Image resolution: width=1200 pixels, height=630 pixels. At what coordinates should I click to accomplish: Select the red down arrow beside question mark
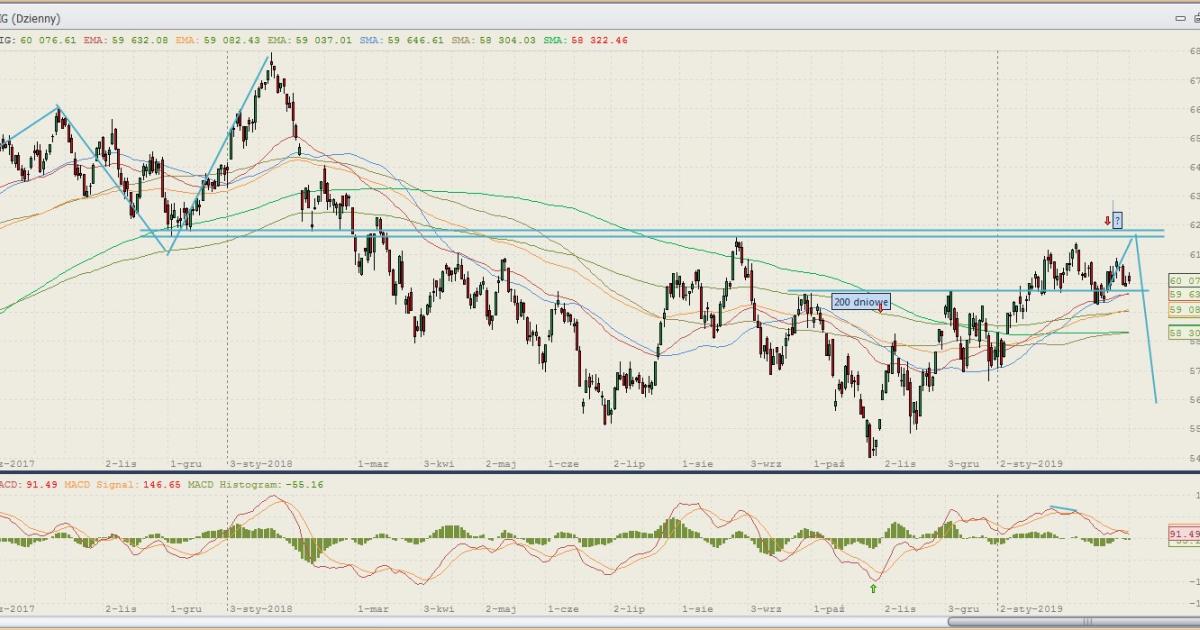1107,220
